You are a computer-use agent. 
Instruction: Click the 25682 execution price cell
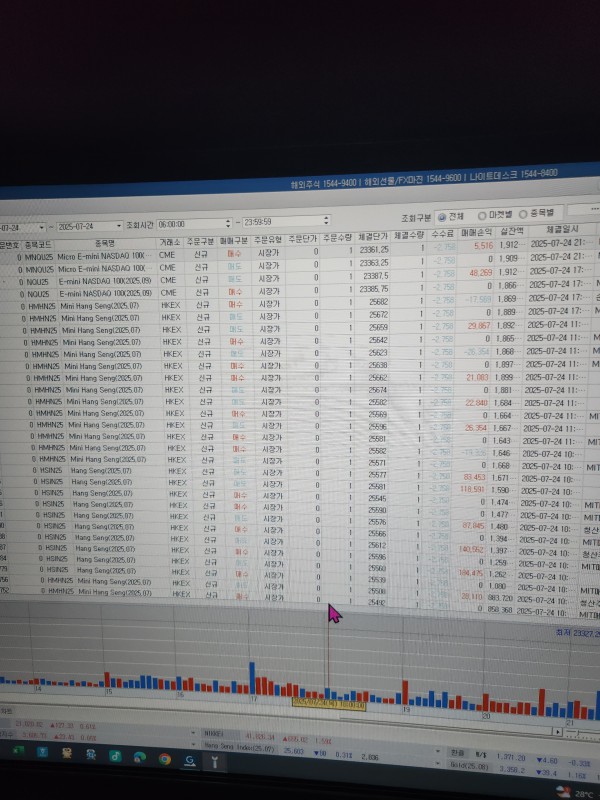pos(374,302)
